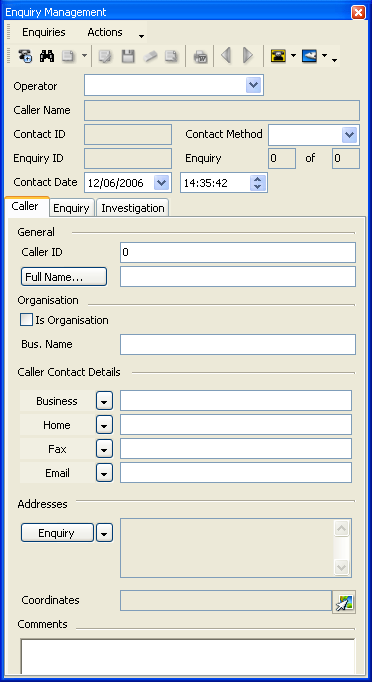Open the Email contact type dropdown

(104, 473)
